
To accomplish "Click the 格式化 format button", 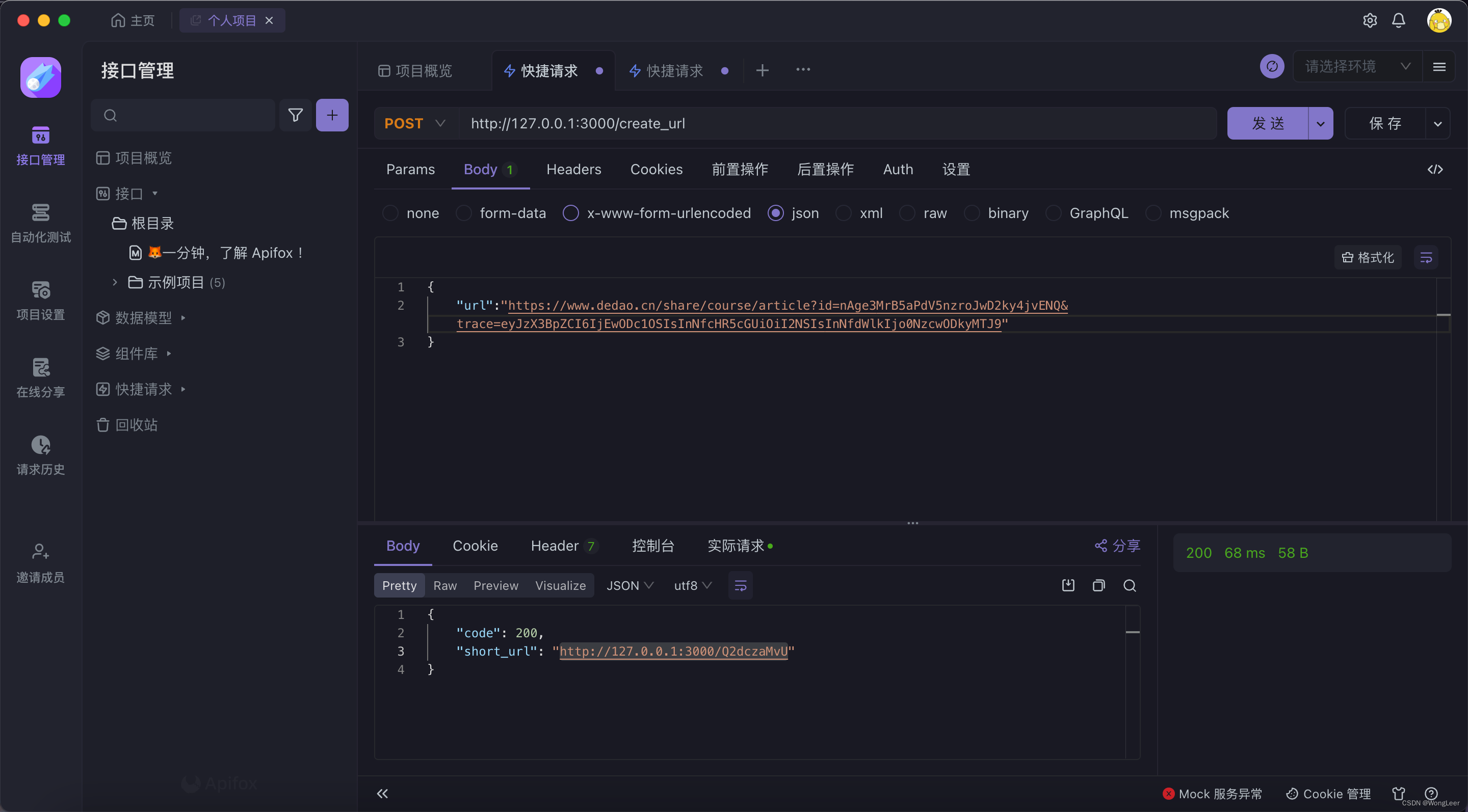I will (1368, 257).
